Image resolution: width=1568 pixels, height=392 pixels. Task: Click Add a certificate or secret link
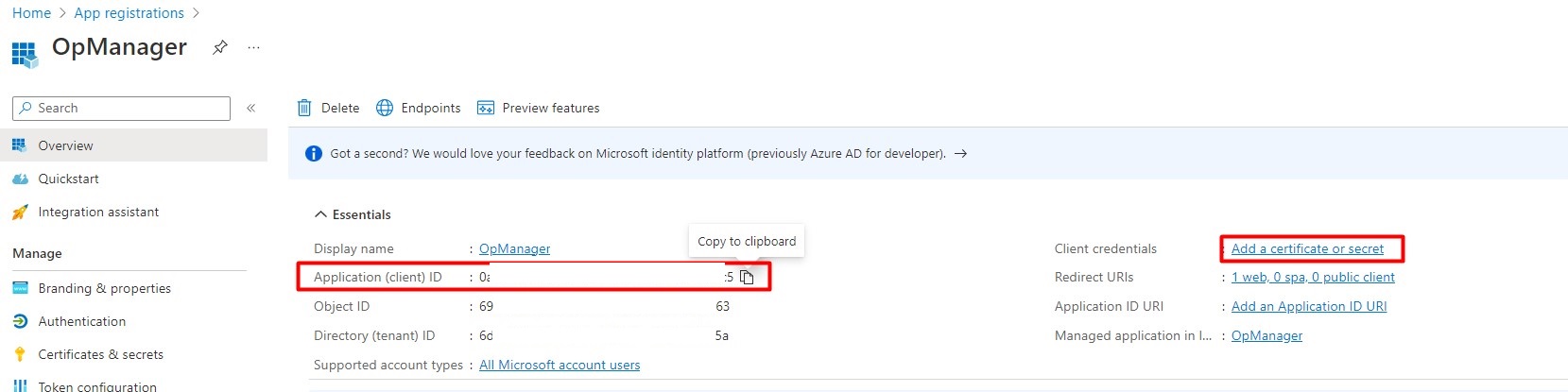[1307, 248]
